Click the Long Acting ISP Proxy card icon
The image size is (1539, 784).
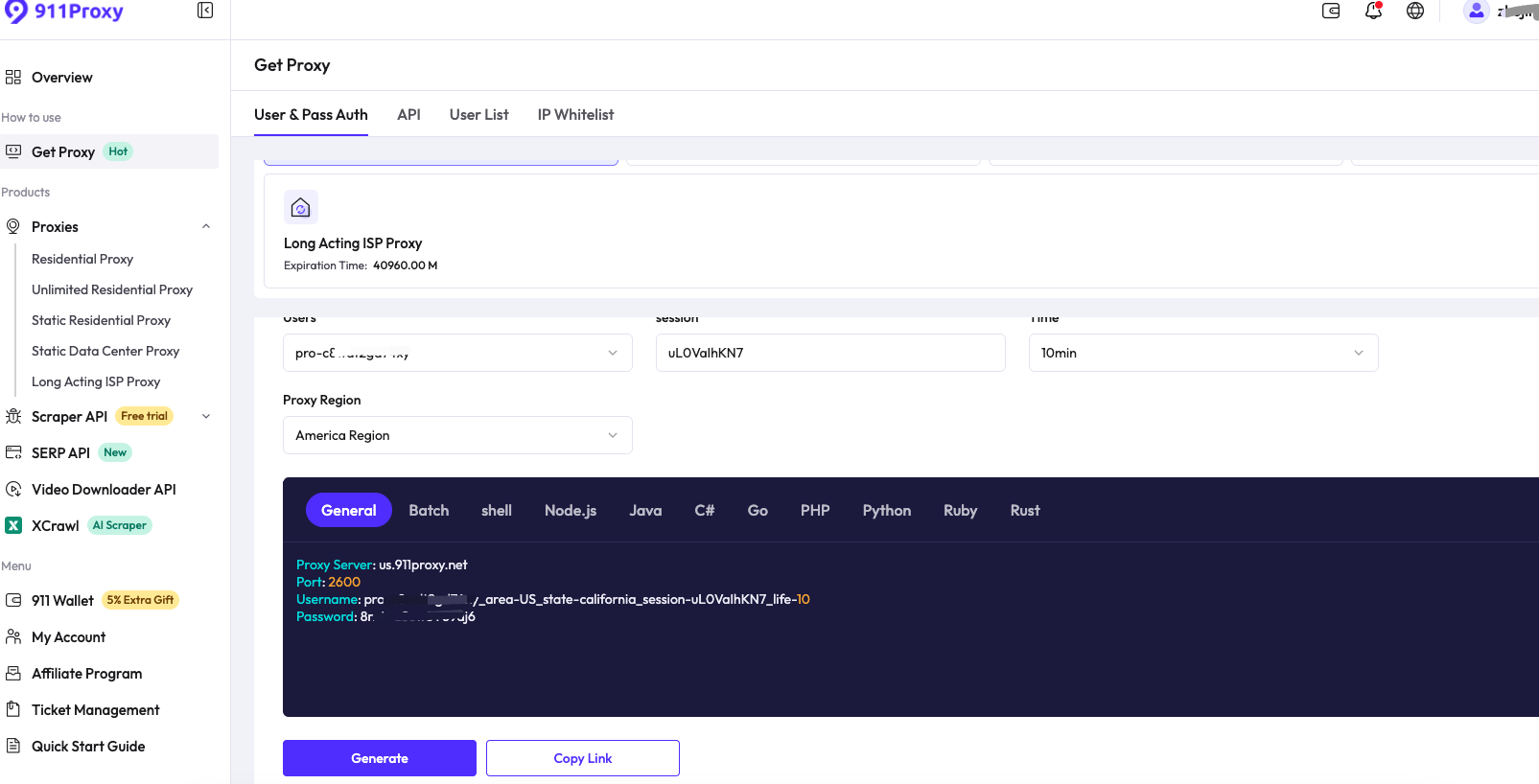(x=301, y=207)
